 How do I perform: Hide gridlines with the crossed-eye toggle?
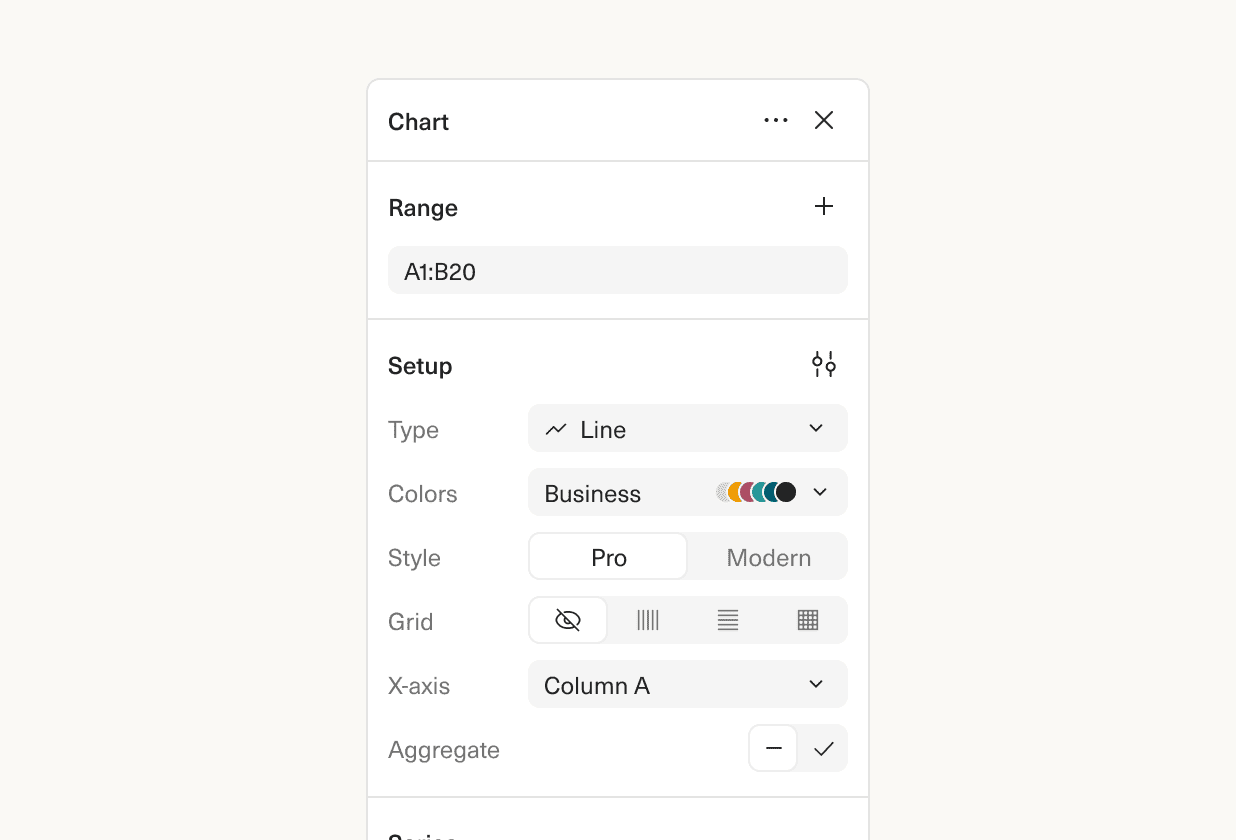567,620
